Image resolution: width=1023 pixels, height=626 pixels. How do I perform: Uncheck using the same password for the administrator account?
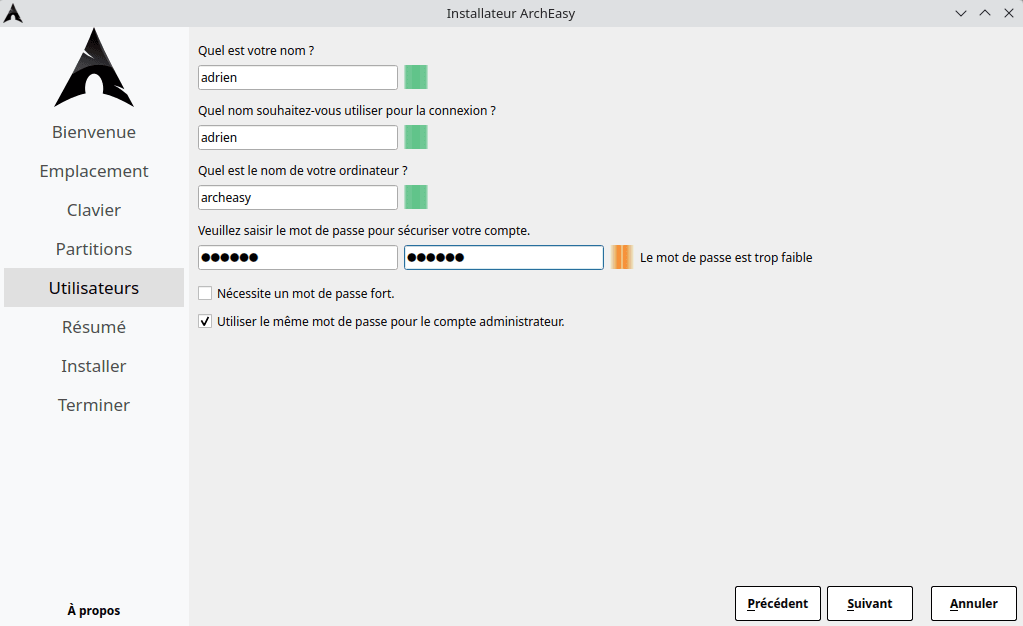[206, 321]
